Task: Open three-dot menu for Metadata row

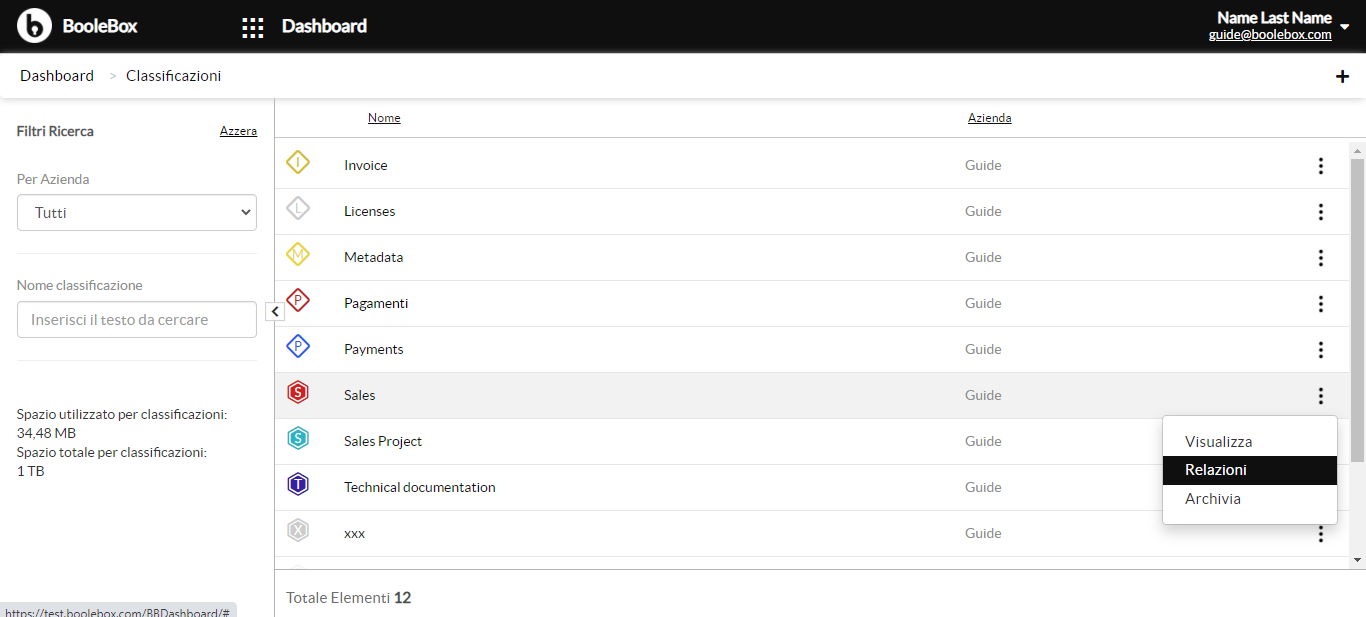Action: (1321, 258)
